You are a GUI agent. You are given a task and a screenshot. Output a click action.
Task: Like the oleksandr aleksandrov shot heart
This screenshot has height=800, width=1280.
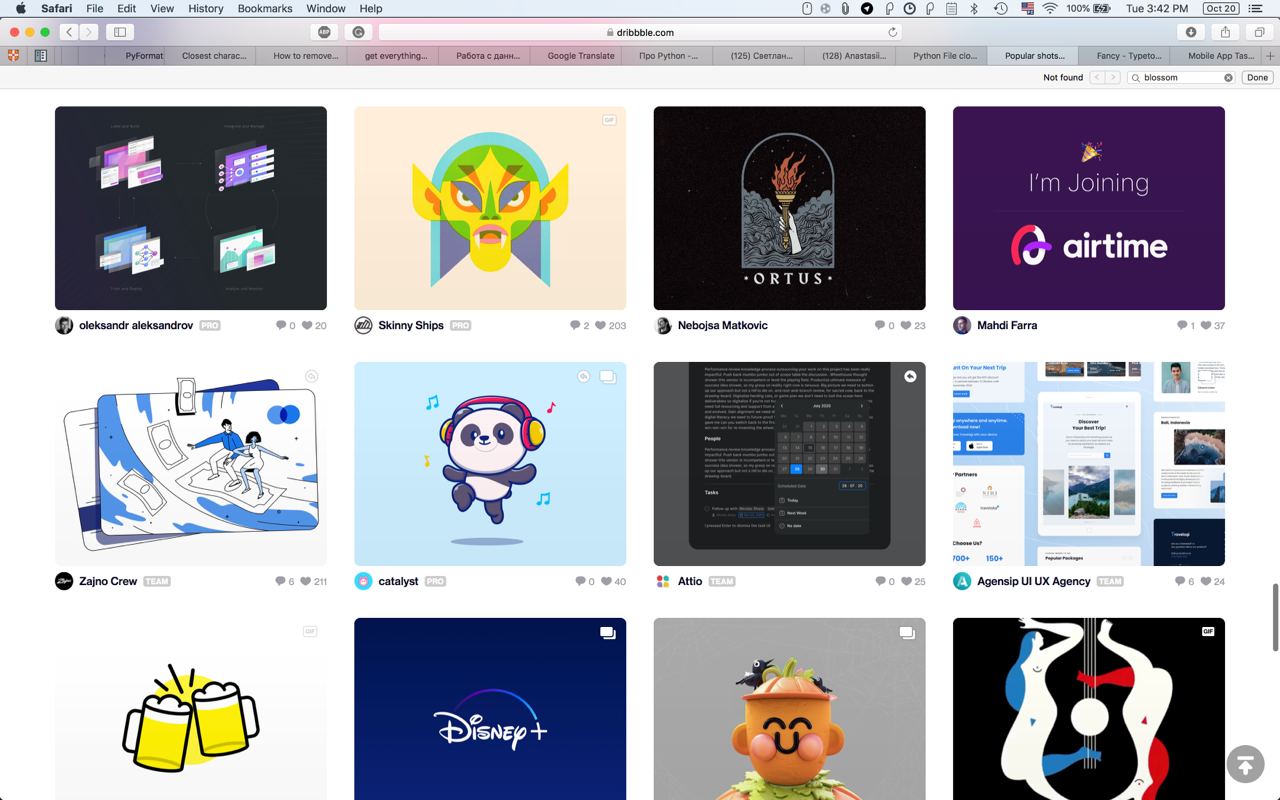(x=307, y=325)
